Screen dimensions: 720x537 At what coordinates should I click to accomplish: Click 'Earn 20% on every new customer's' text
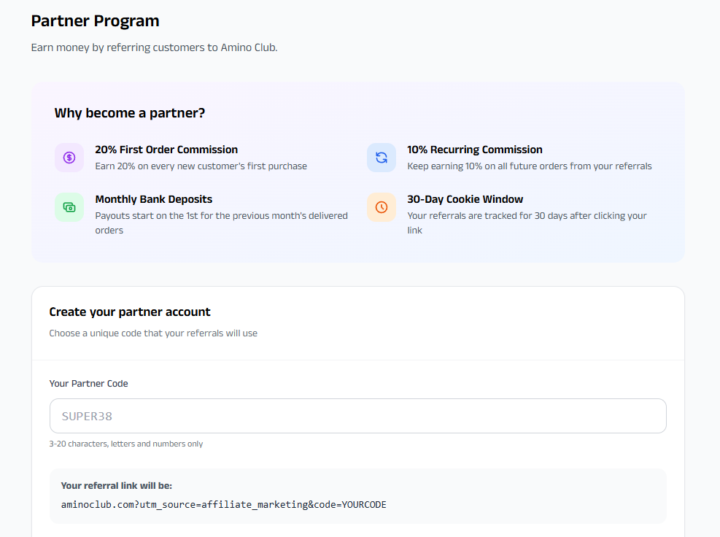tap(201, 166)
